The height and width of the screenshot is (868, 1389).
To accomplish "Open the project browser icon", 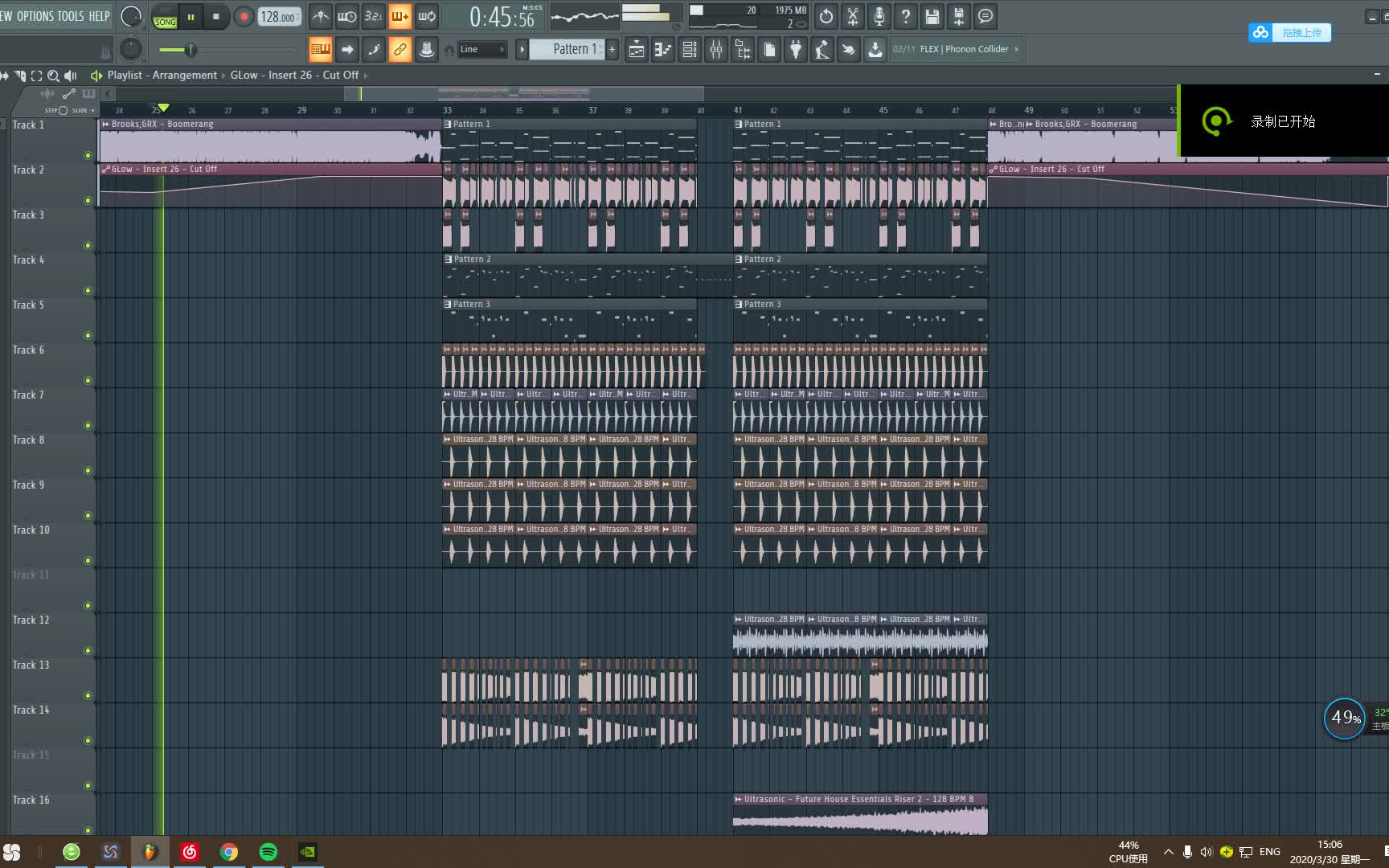I will pos(743,50).
